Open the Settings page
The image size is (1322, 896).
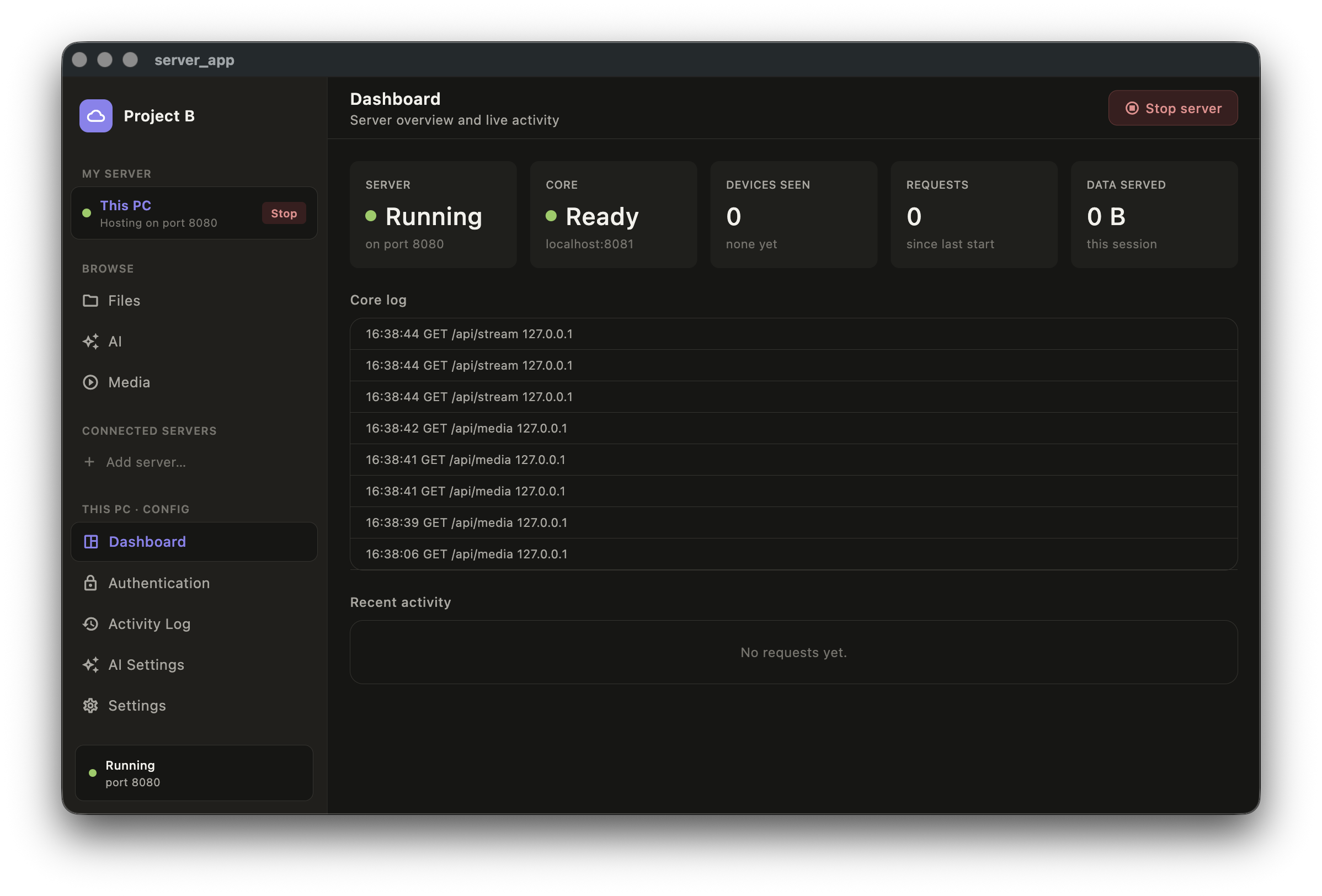(x=194, y=706)
